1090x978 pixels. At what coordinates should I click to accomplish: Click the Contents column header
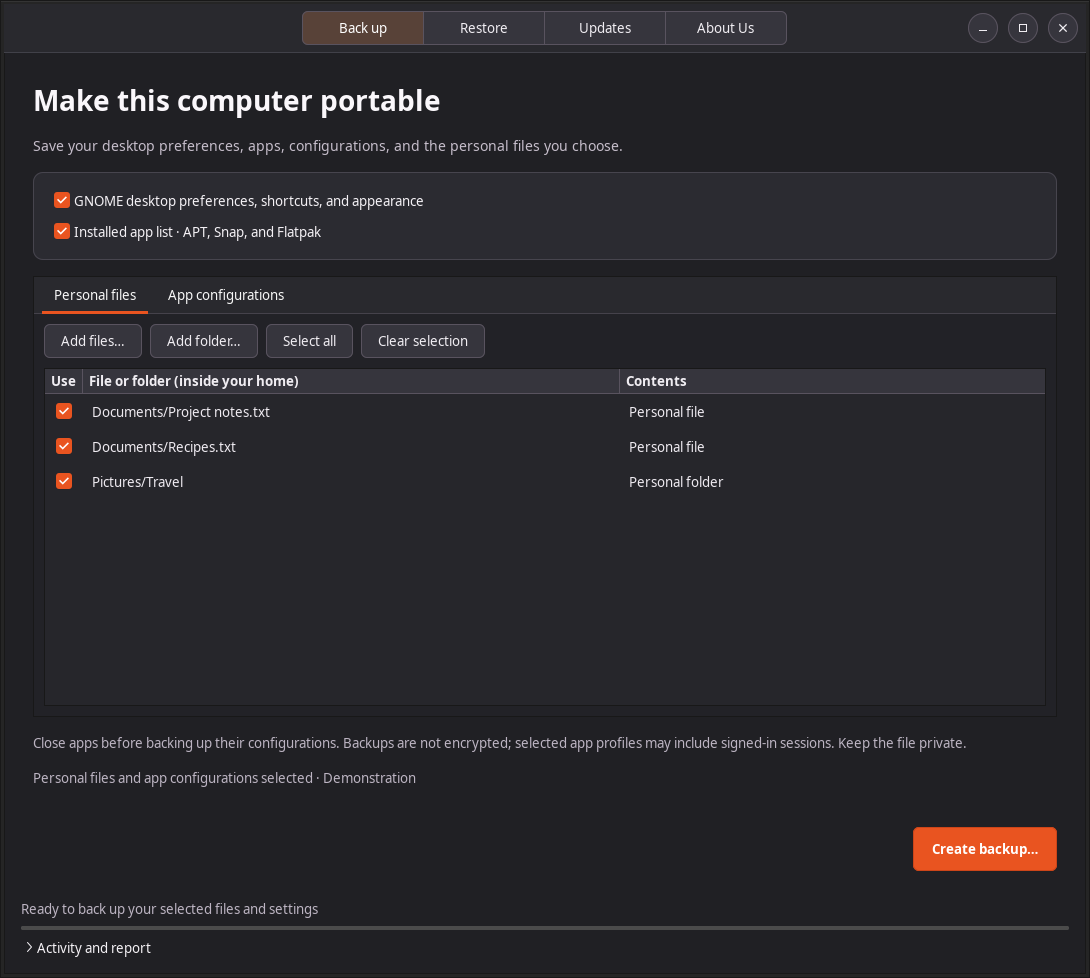click(x=832, y=381)
